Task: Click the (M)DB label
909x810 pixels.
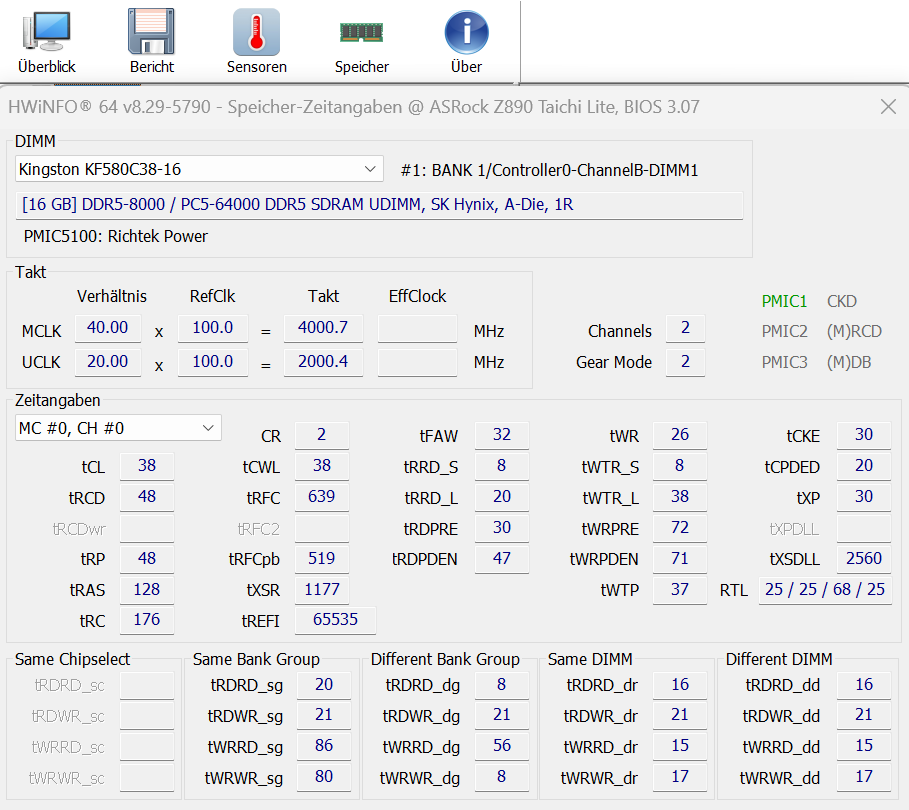Action: pyautogui.click(x=849, y=362)
